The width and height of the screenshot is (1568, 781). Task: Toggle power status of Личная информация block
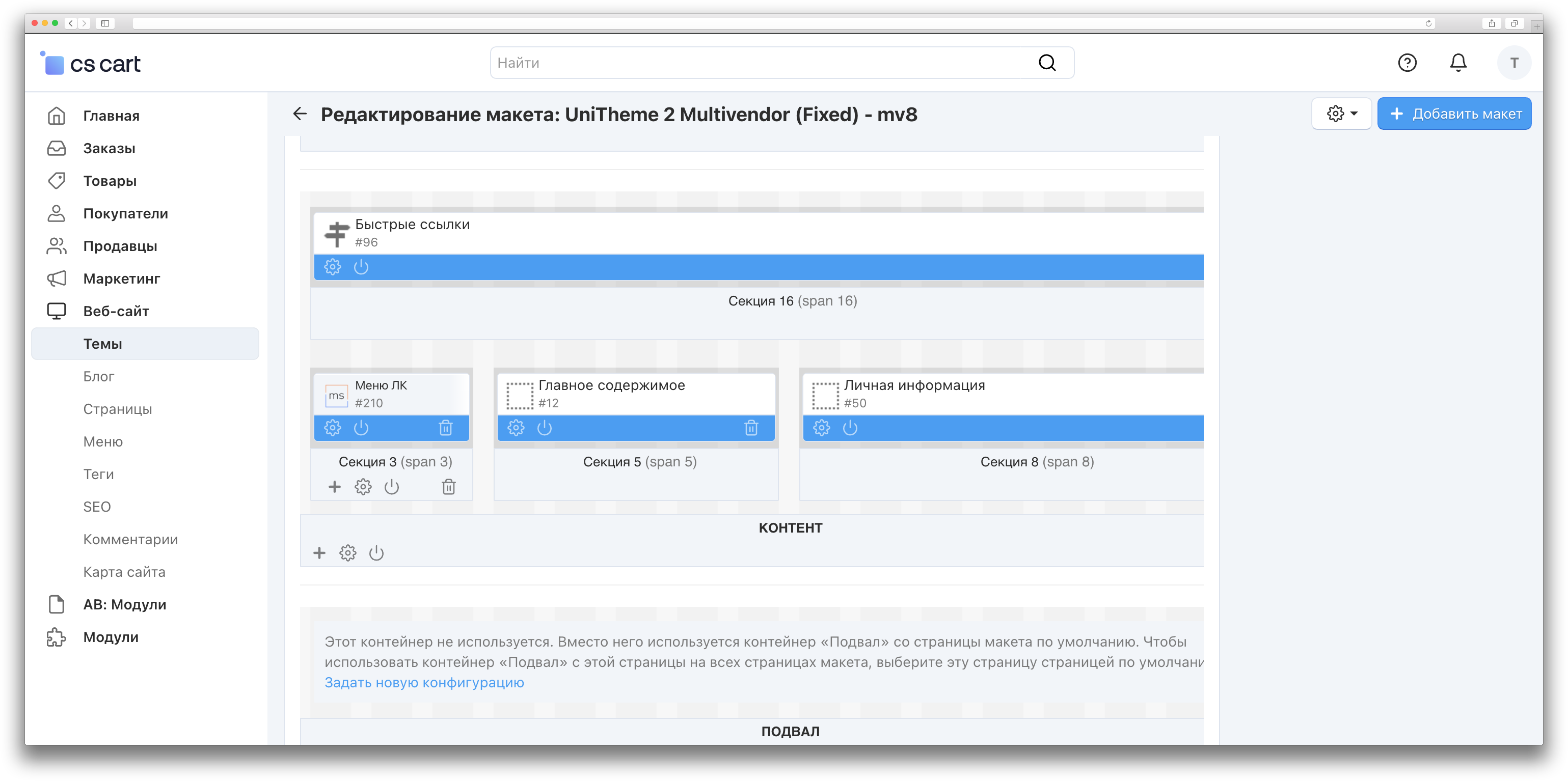pos(850,428)
